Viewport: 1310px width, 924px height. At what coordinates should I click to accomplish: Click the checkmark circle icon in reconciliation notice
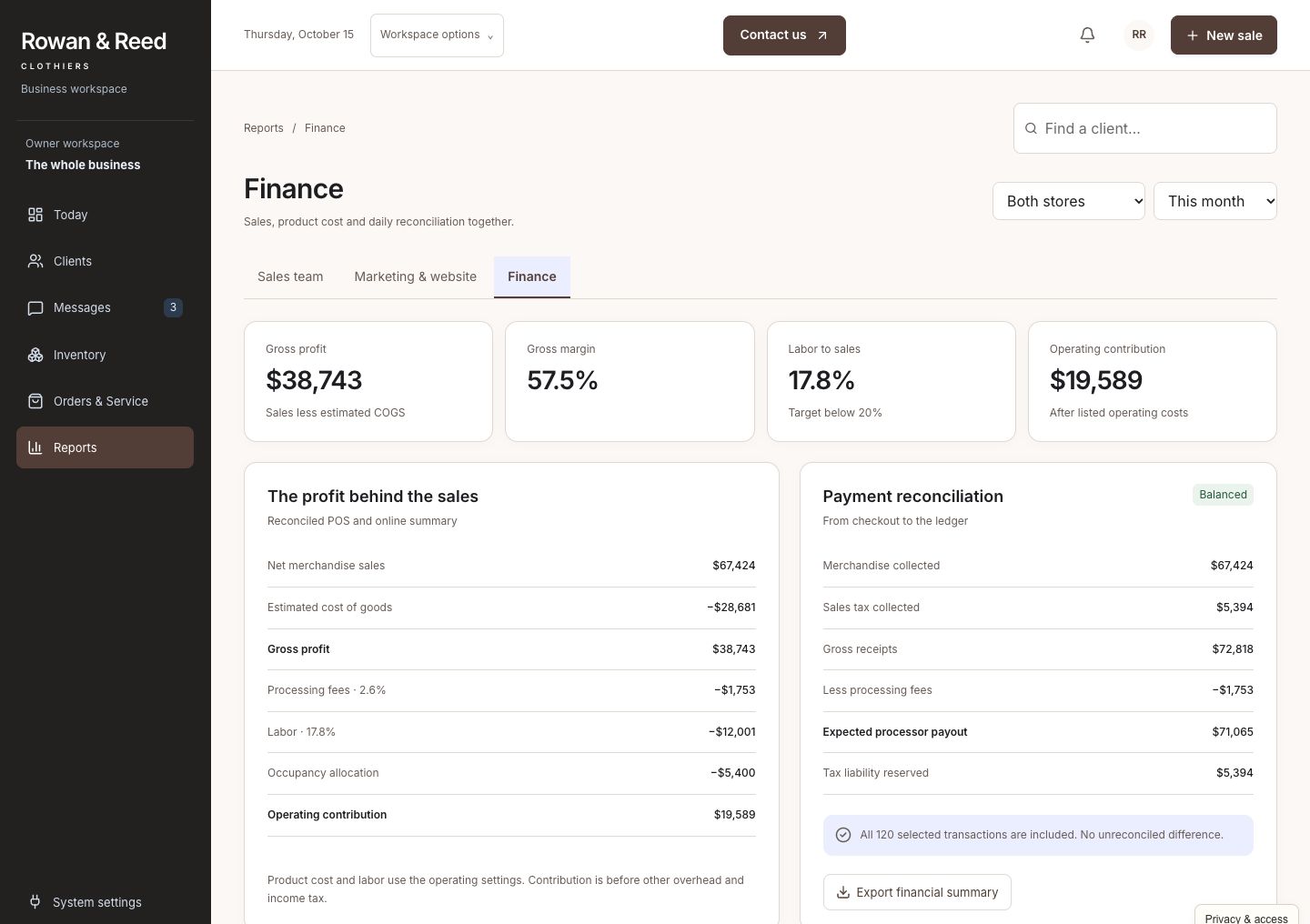click(843, 835)
